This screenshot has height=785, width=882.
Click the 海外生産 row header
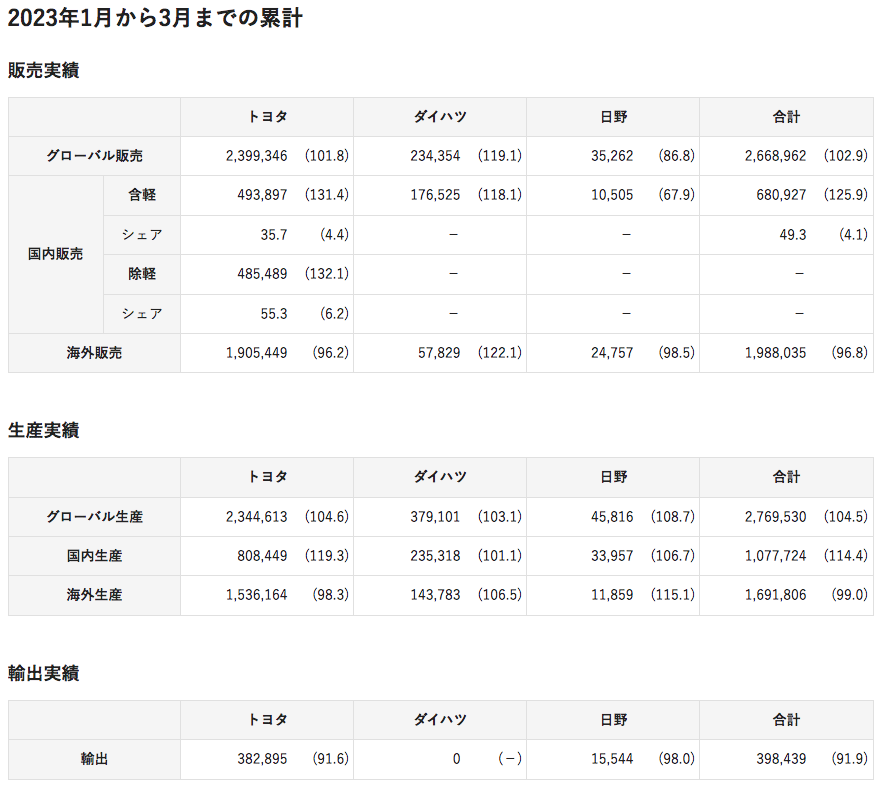[94, 595]
